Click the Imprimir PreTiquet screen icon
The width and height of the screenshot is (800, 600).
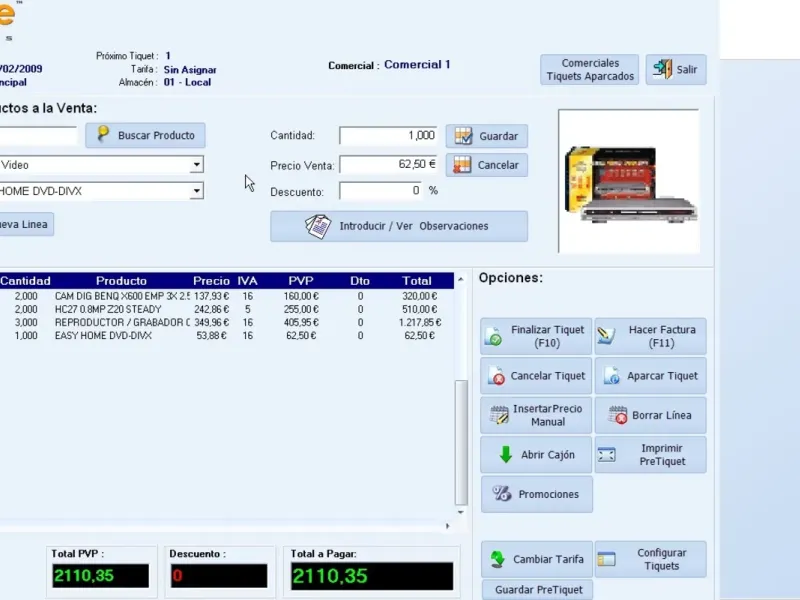[x=607, y=454]
